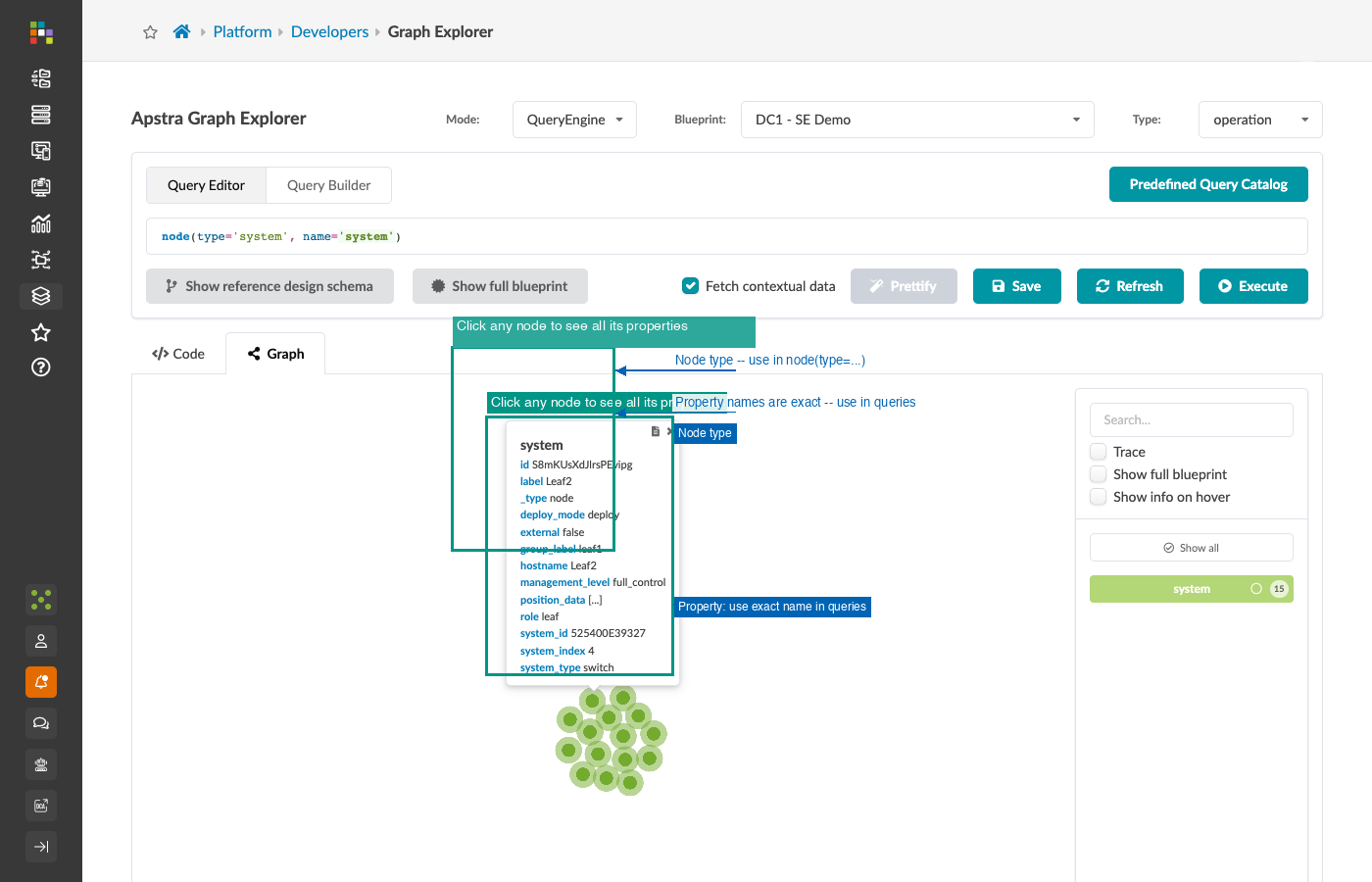Image resolution: width=1372 pixels, height=882 pixels.
Task: Click the label Leaf2 property row
Action: [546, 481]
